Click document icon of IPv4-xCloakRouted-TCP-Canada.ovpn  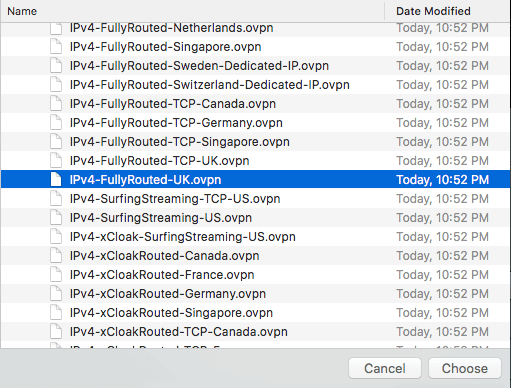click(x=56, y=331)
